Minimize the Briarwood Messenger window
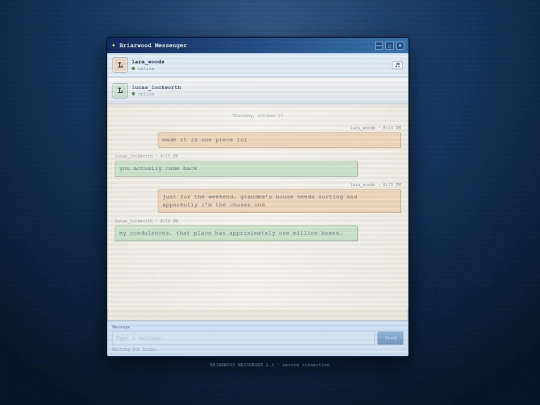 click(x=379, y=45)
